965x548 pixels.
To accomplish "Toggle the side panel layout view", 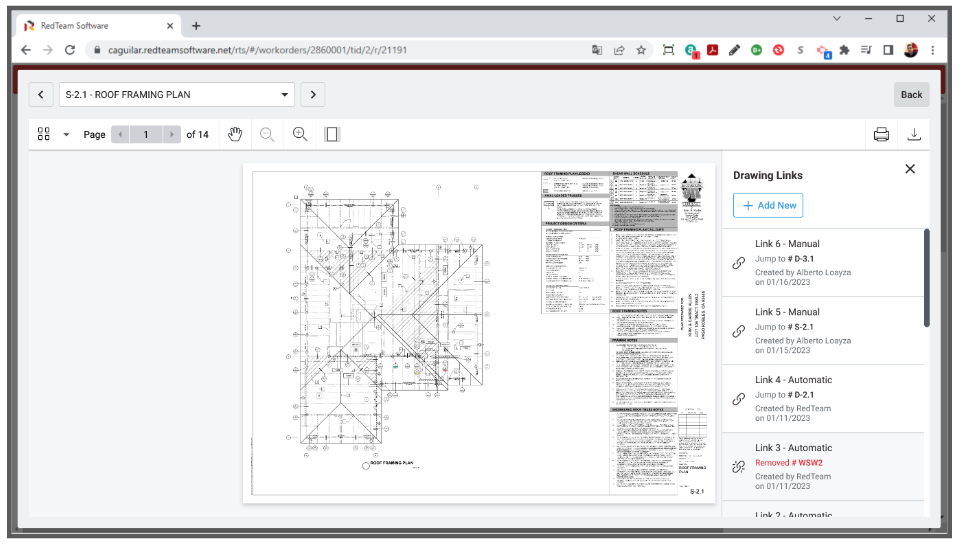I will pos(332,134).
